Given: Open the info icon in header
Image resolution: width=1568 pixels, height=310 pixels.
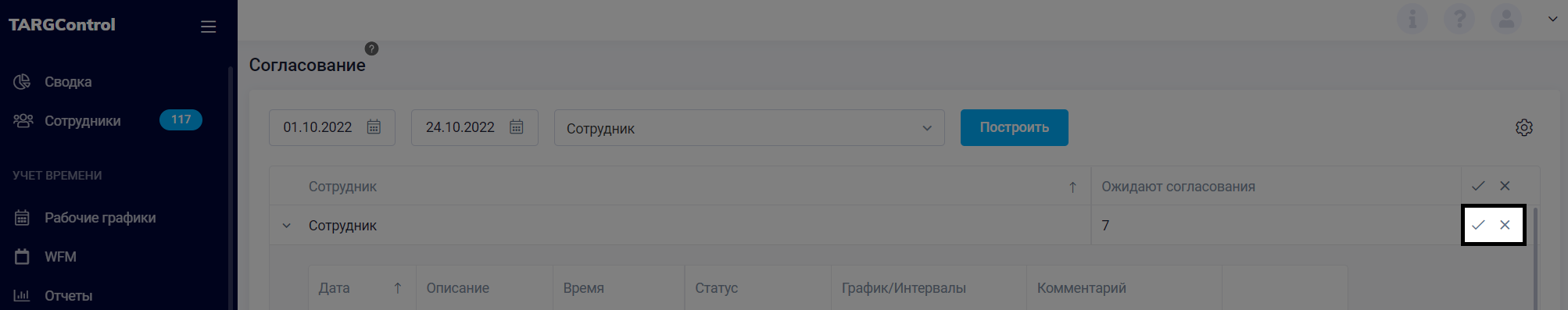Looking at the screenshot, I should pyautogui.click(x=1412, y=18).
